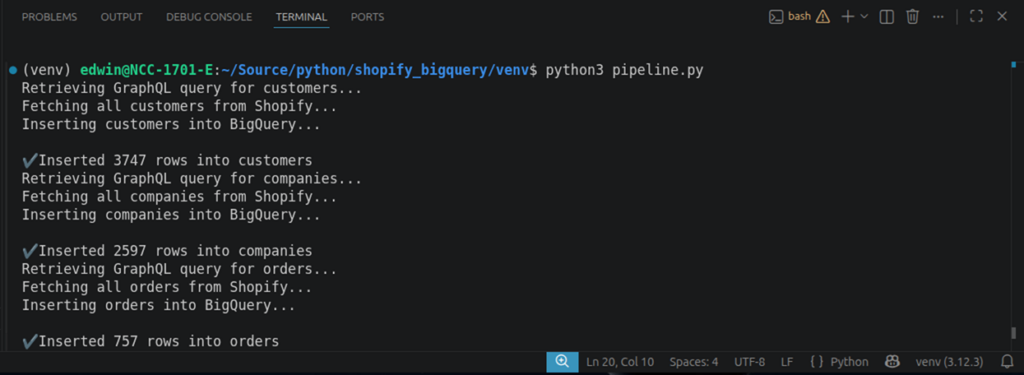Click the blue command decoration dot

13,70
